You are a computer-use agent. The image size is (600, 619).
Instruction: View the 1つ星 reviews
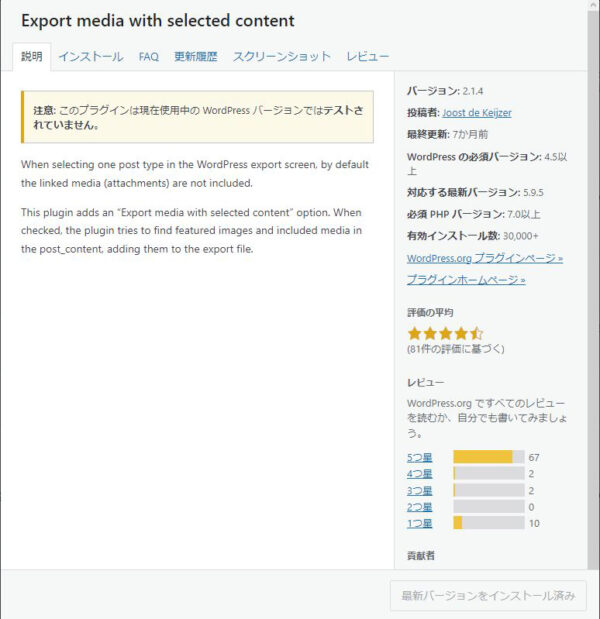[420, 523]
